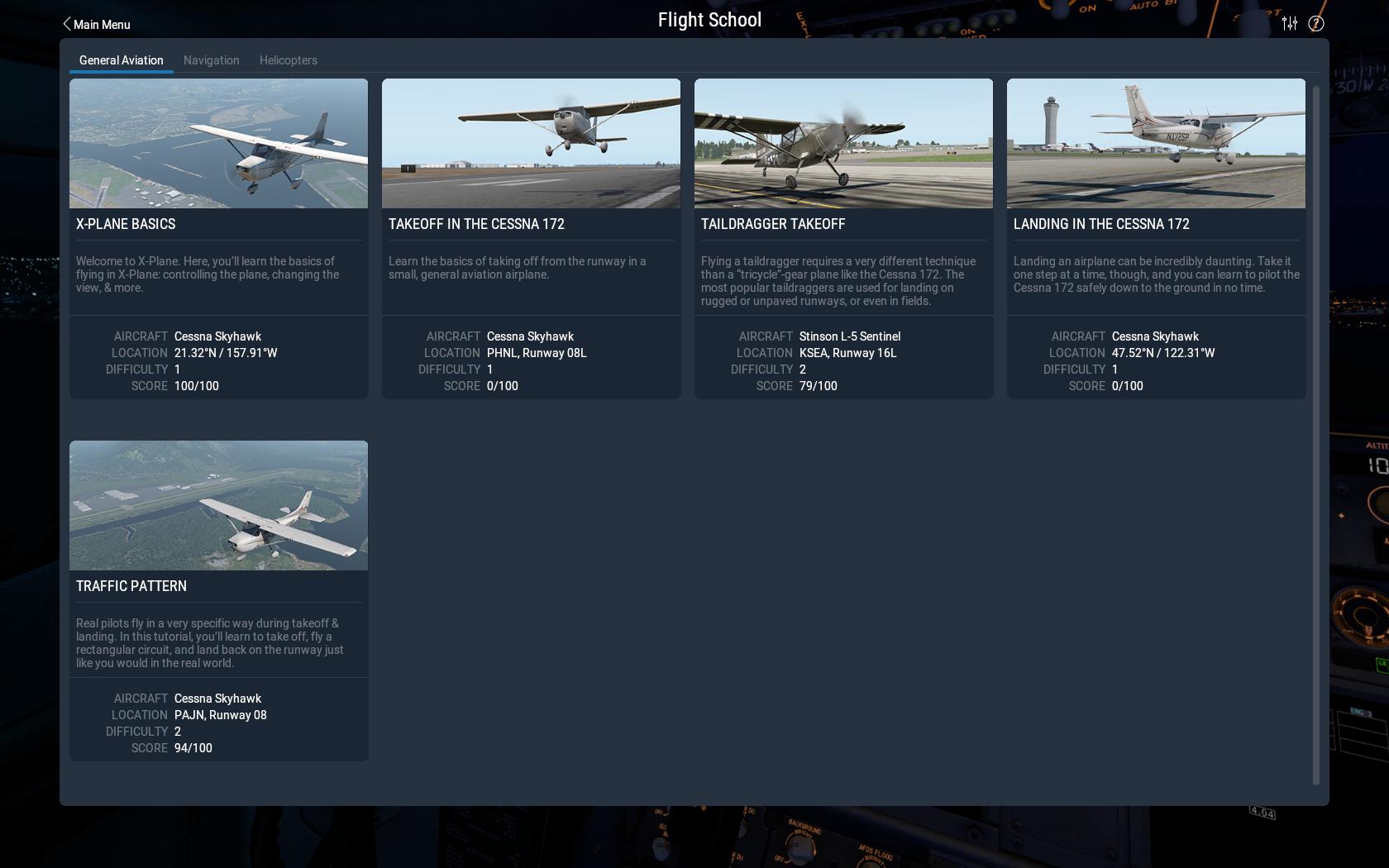Go back to Main Menu
Viewport: 1389px width, 868px height.
[x=102, y=25]
